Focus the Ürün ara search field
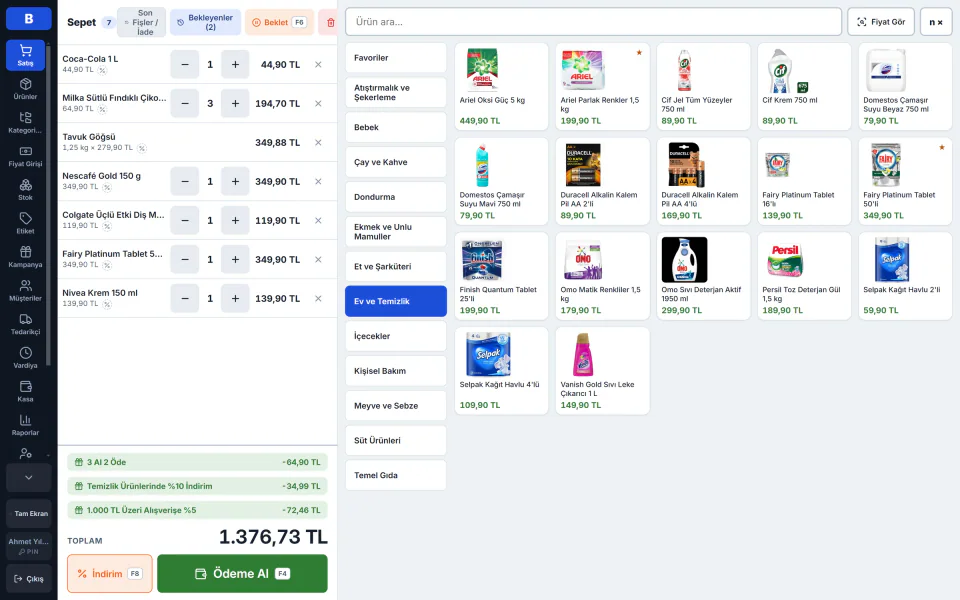960x600 pixels. 593,22
